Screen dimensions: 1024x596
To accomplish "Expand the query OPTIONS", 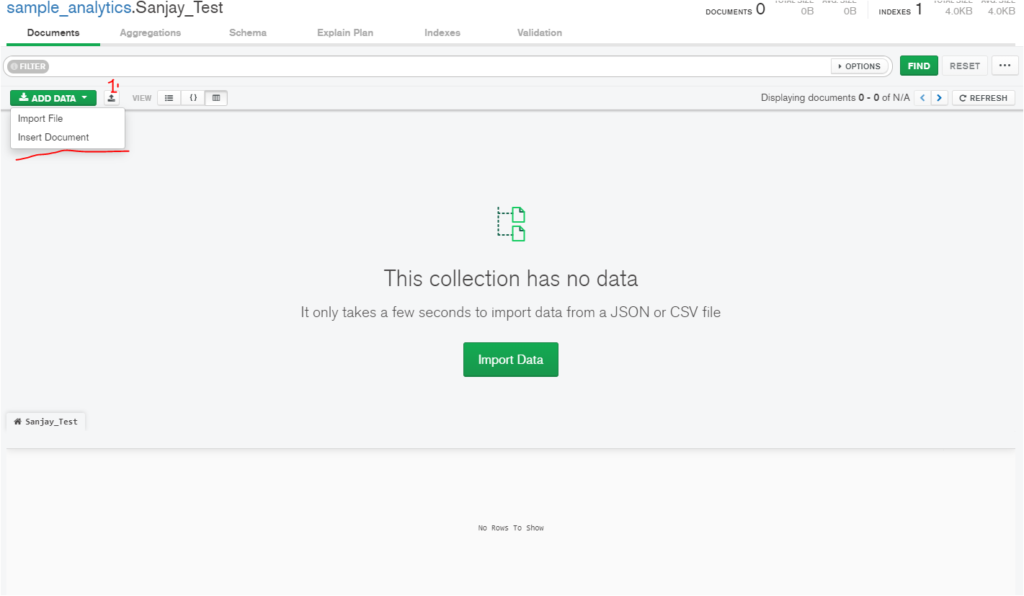I will tap(859, 66).
